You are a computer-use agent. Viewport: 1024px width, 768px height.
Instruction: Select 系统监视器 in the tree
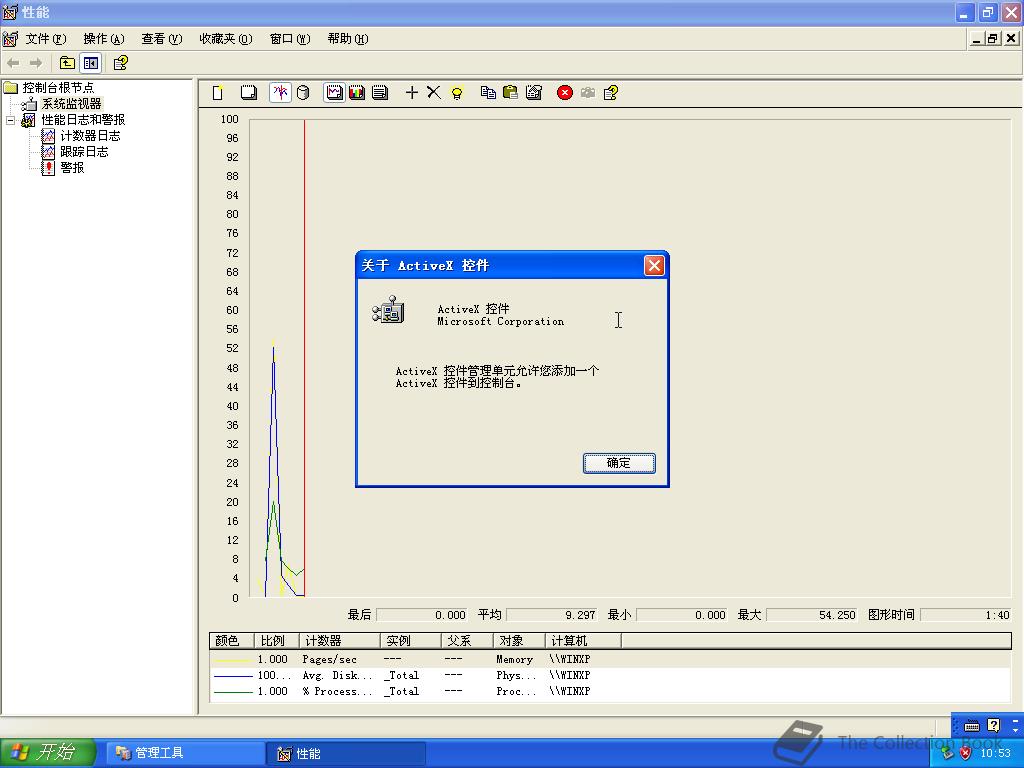click(x=72, y=104)
